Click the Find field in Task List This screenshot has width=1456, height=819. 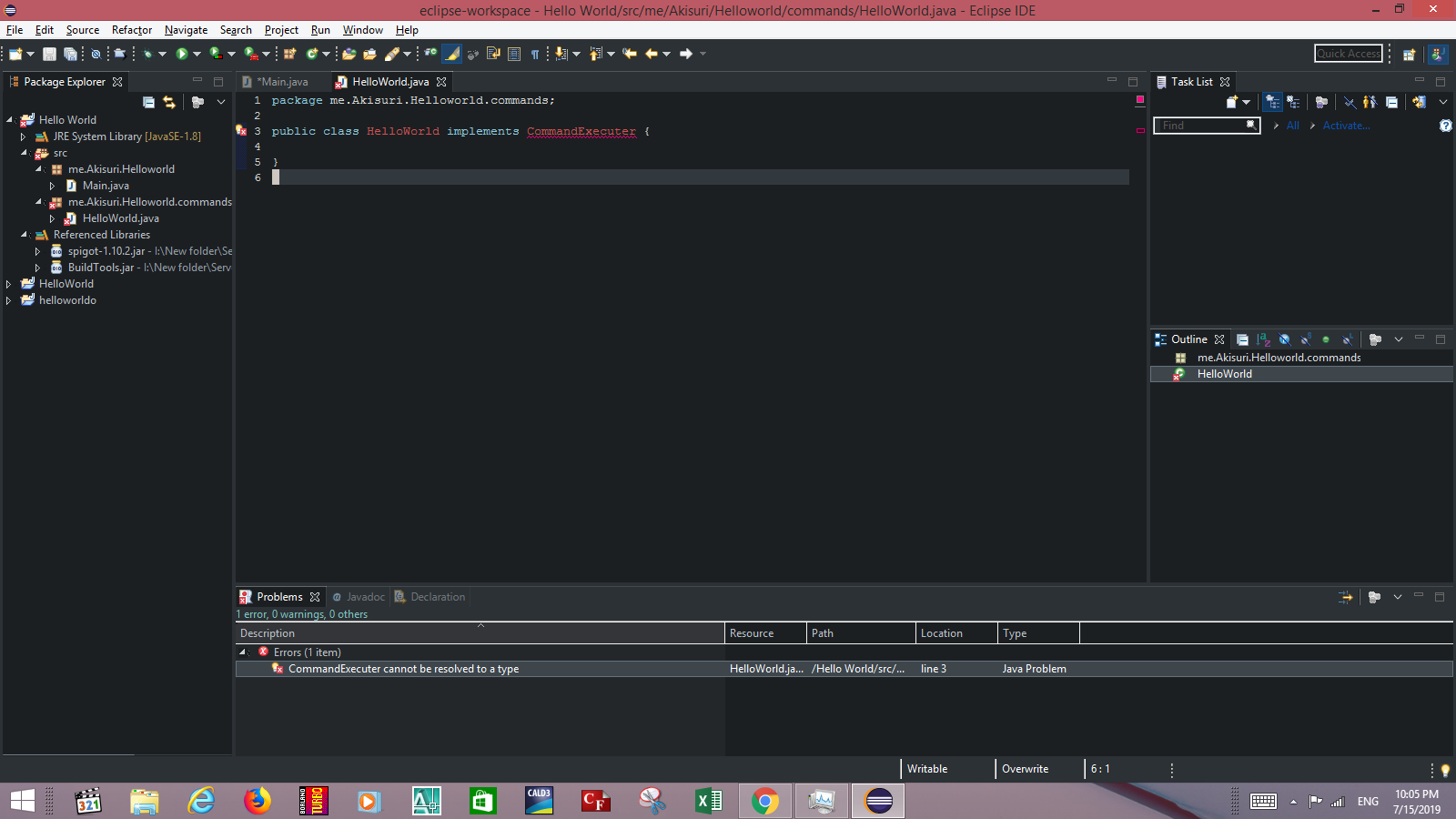click(1201, 126)
